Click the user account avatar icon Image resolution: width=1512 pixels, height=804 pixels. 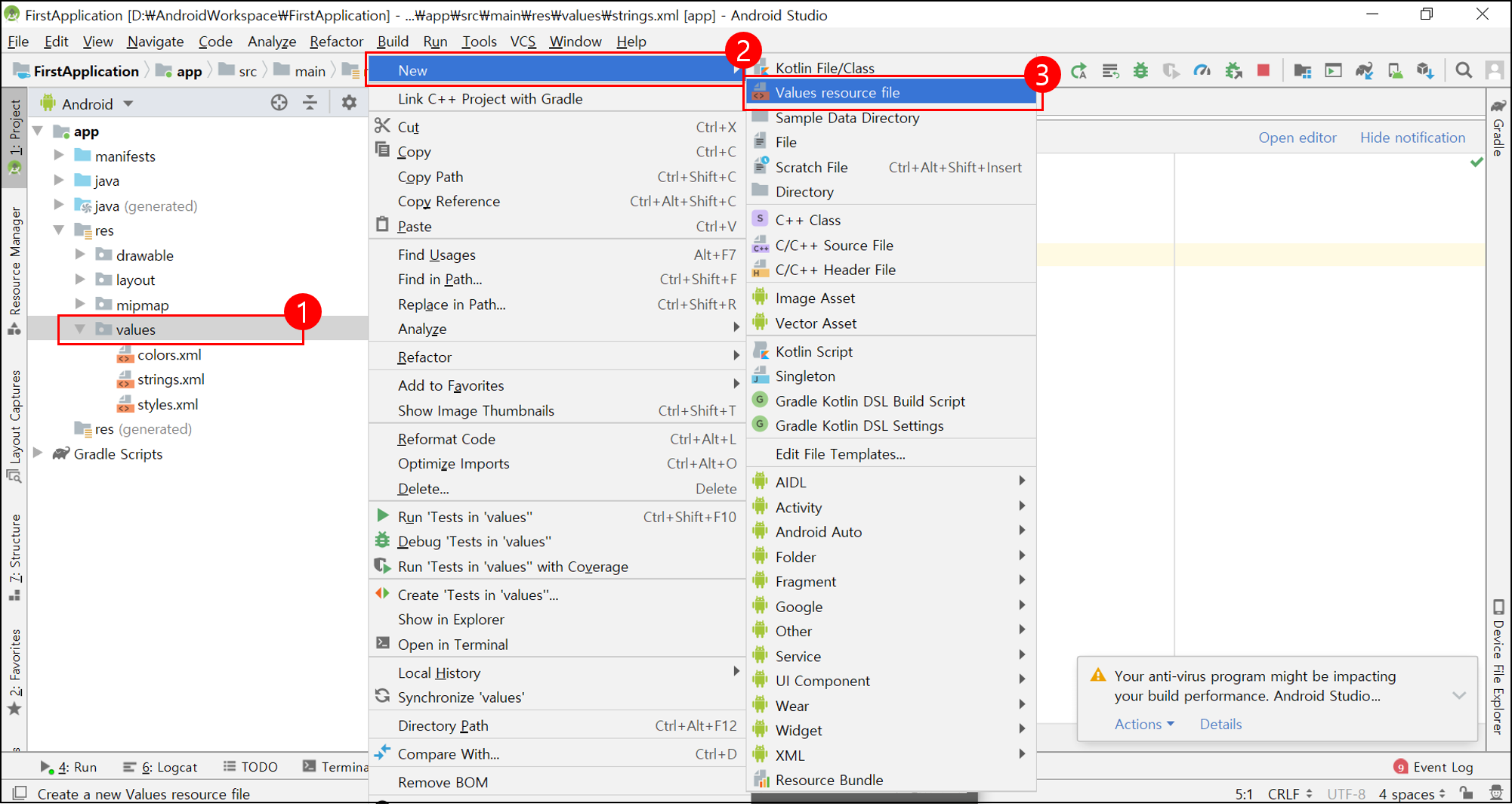tap(1495, 71)
